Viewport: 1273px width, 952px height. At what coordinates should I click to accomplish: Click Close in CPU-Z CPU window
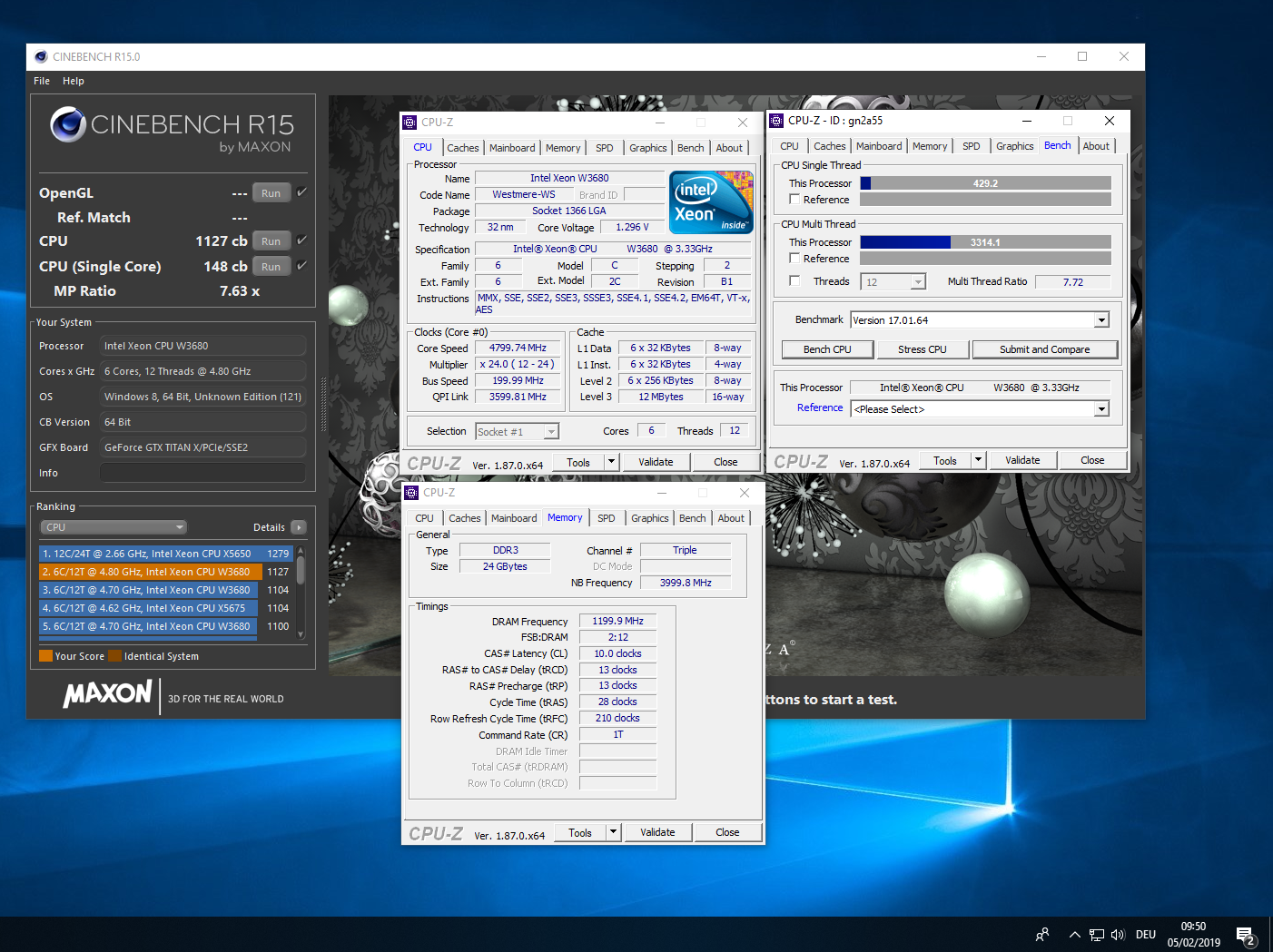725,462
